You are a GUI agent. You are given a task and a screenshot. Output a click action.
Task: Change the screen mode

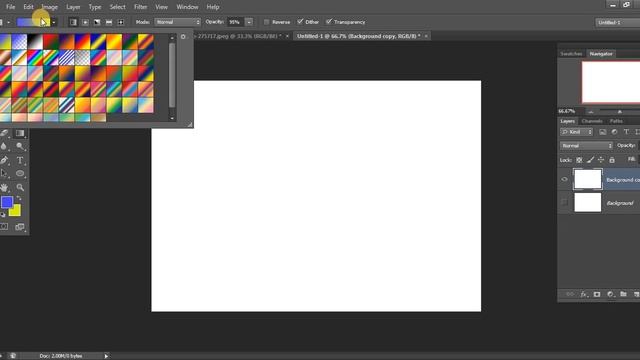pyautogui.click(x=20, y=227)
